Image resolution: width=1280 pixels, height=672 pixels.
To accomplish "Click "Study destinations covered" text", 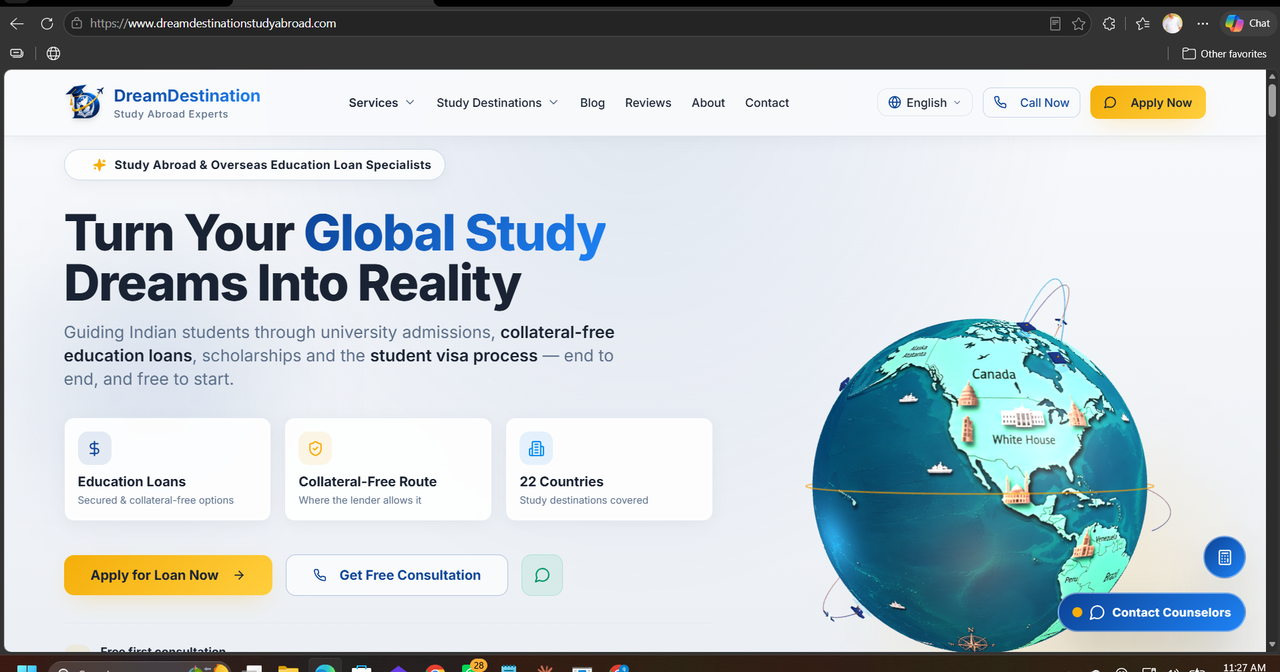I will 584,500.
